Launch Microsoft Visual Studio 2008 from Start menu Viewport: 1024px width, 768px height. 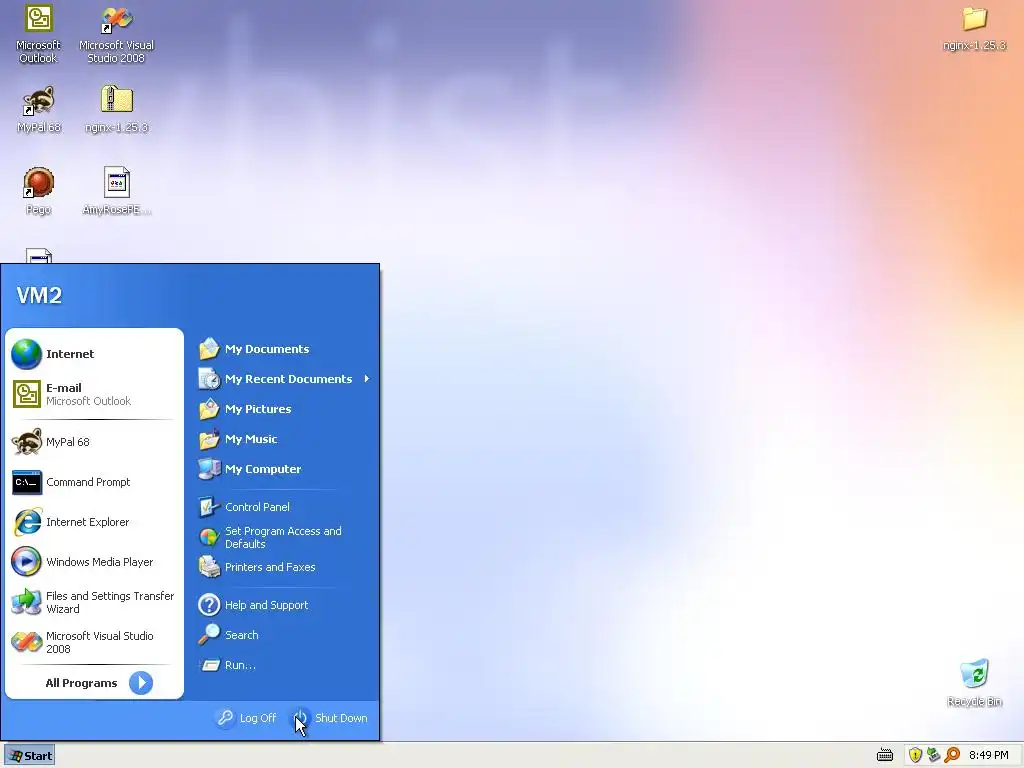tap(94, 642)
